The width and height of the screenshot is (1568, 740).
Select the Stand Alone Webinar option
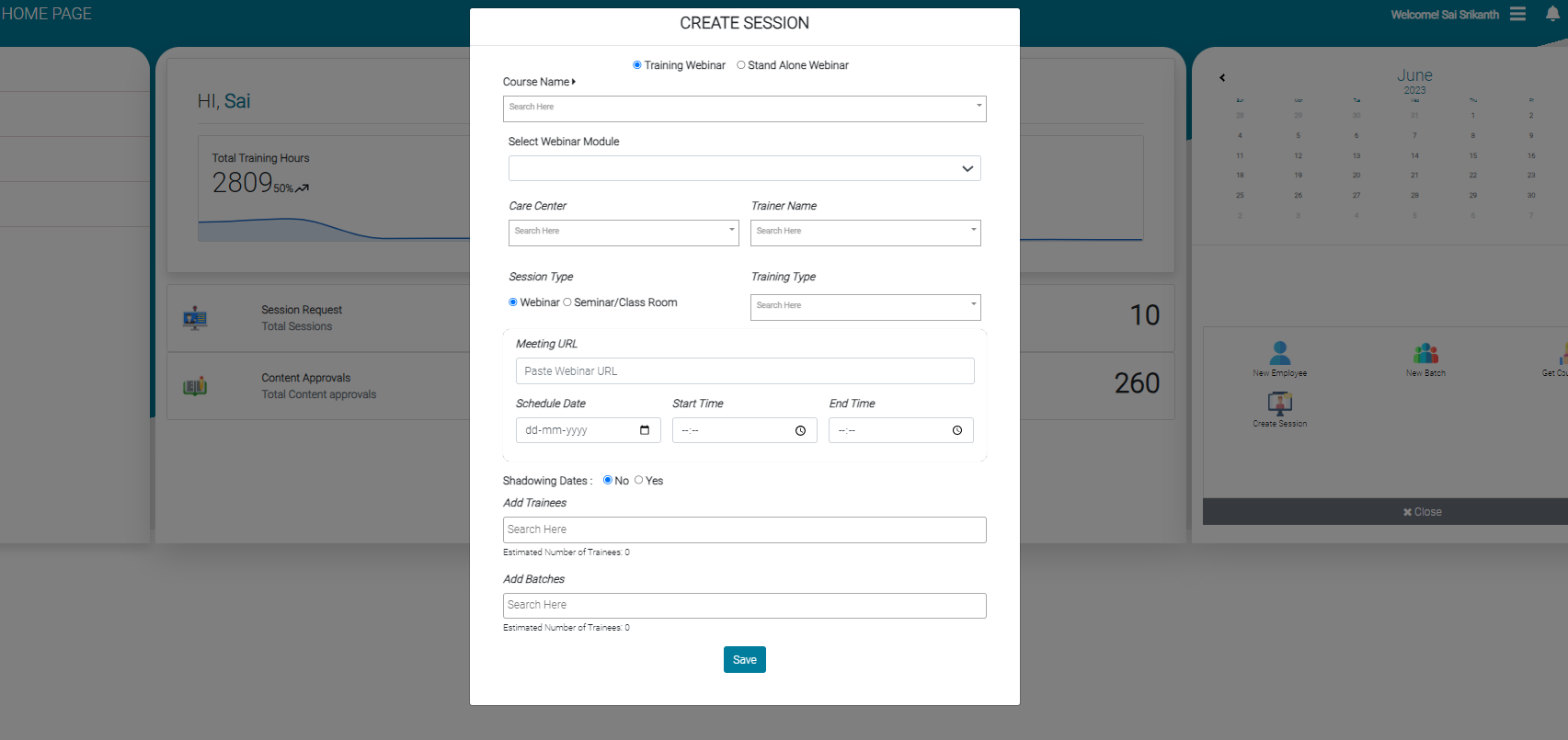point(741,65)
